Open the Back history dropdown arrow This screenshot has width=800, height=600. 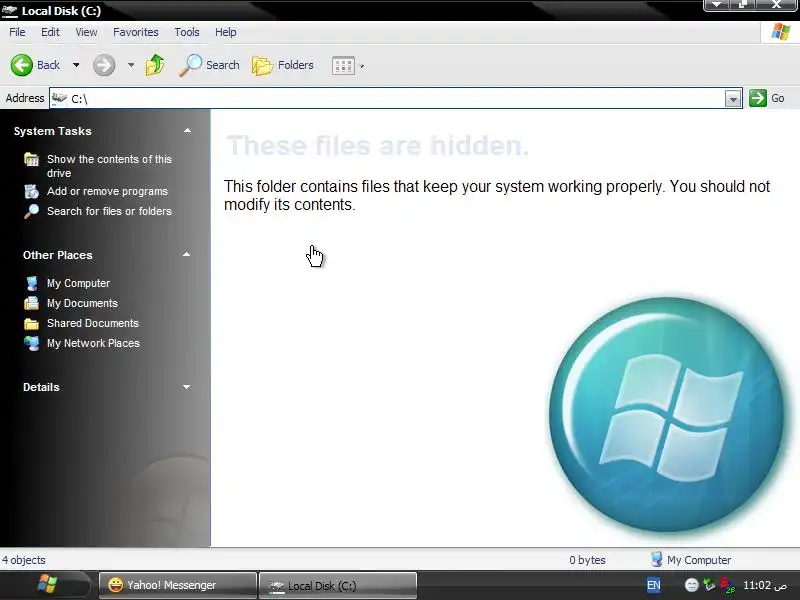(76, 65)
